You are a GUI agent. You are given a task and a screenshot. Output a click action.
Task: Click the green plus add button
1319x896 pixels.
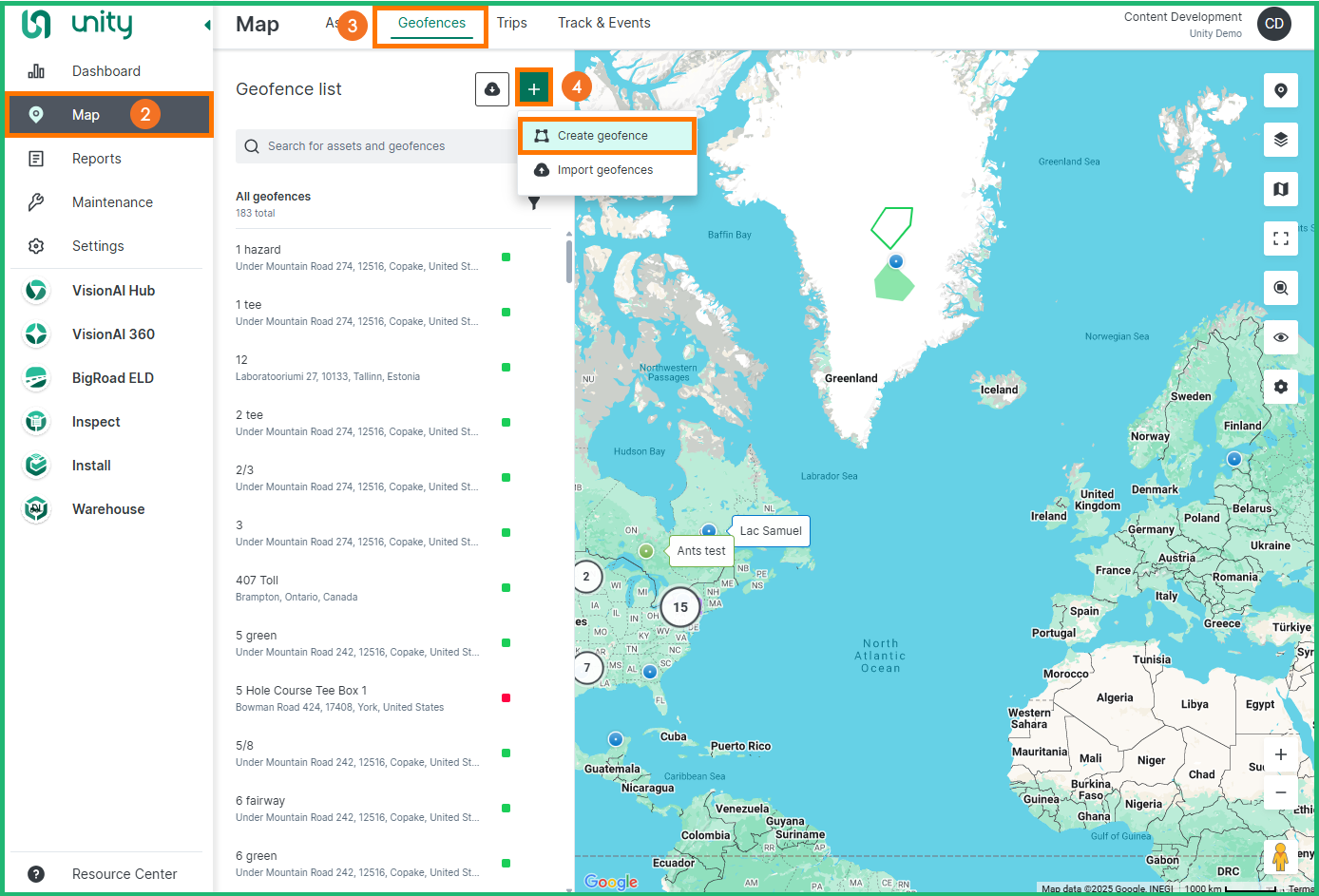(534, 89)
